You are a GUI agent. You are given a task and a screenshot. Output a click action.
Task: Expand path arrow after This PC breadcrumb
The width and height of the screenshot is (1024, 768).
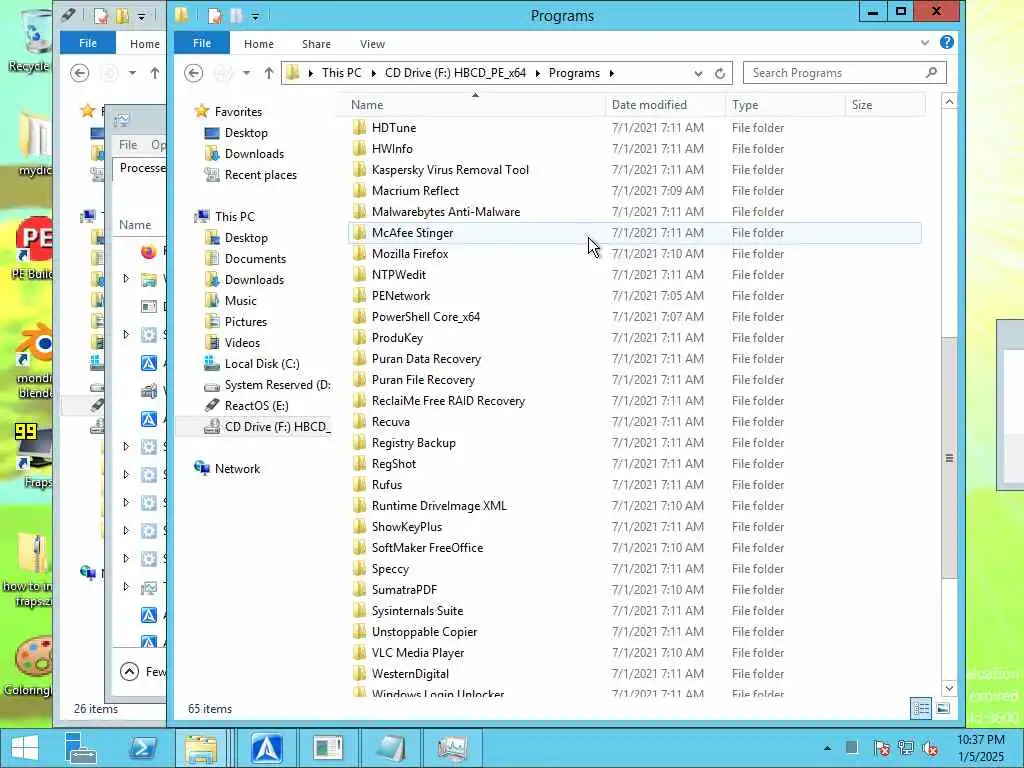[374, 73]
